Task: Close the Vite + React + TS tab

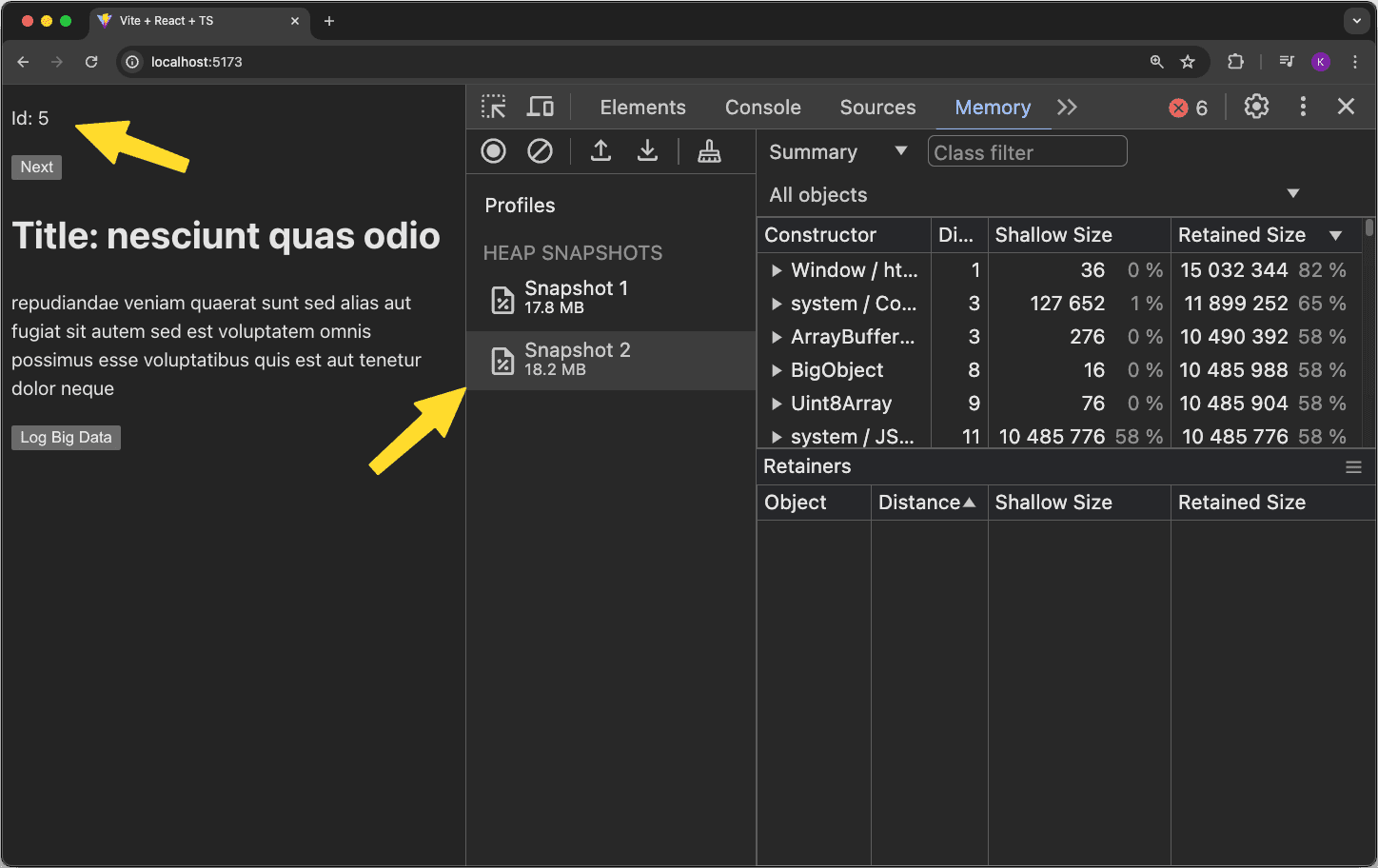Action: click(x=294, y=21)
